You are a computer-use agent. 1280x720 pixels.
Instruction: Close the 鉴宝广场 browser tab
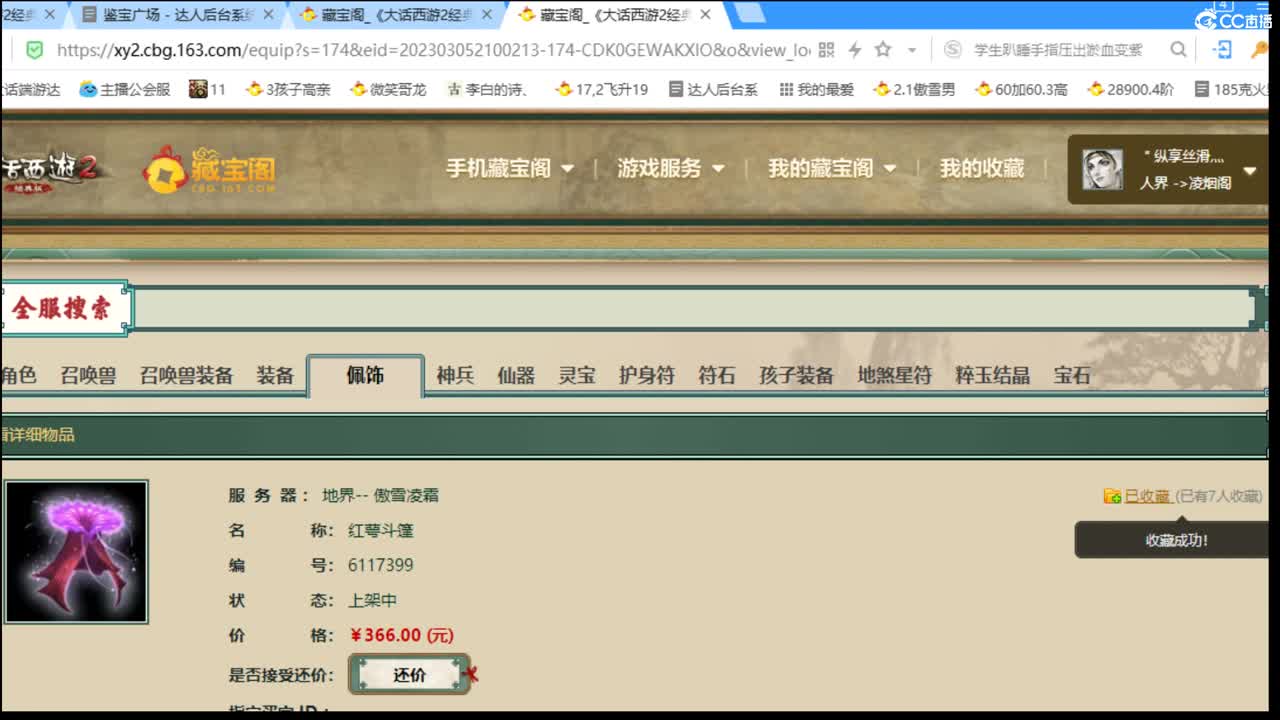pyautogui.click(x=268, y=15)
